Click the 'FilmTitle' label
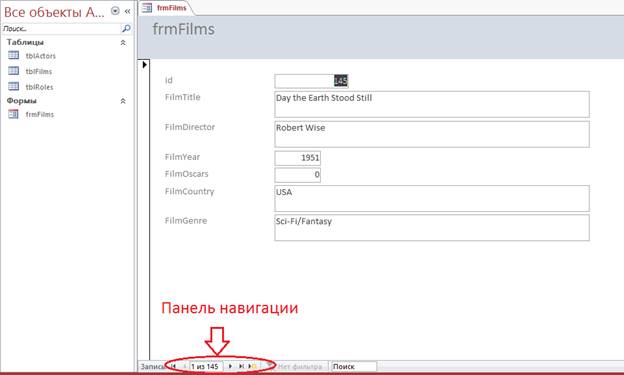The width and height of the screenshot is (624, 375). point(183,97)
